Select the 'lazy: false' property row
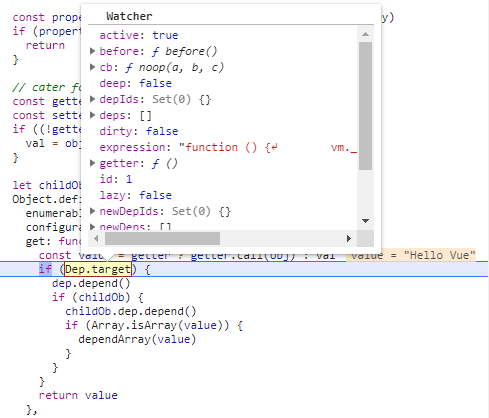 coord(135,195)
